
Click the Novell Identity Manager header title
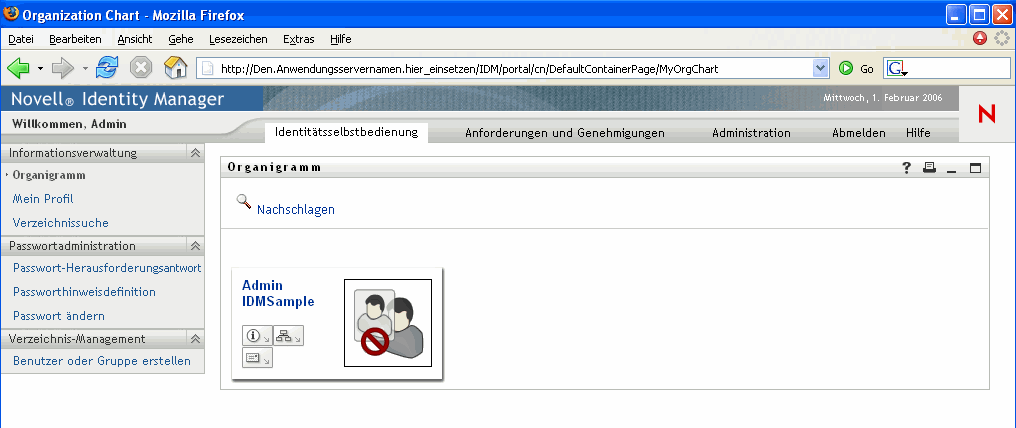(x=117, y=99)
